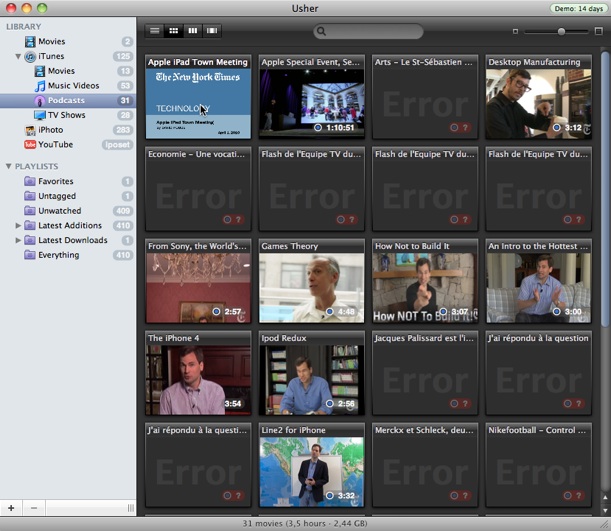Select Merckx et Schleck error tile
The height and width of the screenshot is (531, 611).
[425, 465]
